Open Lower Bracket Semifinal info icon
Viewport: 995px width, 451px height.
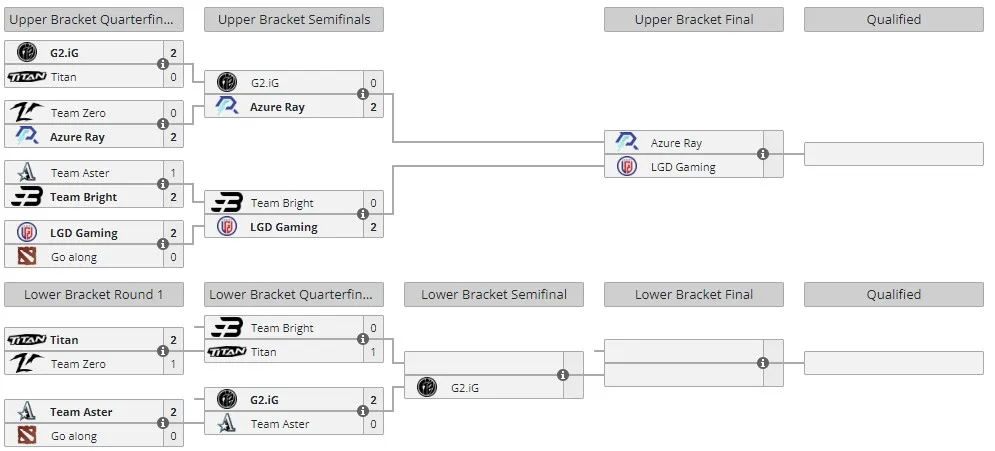tap(562, 375)
